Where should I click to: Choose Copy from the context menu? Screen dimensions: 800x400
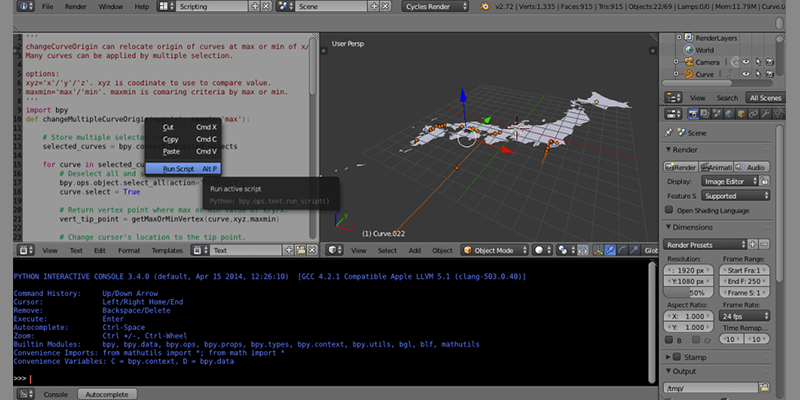pos(184,139)
